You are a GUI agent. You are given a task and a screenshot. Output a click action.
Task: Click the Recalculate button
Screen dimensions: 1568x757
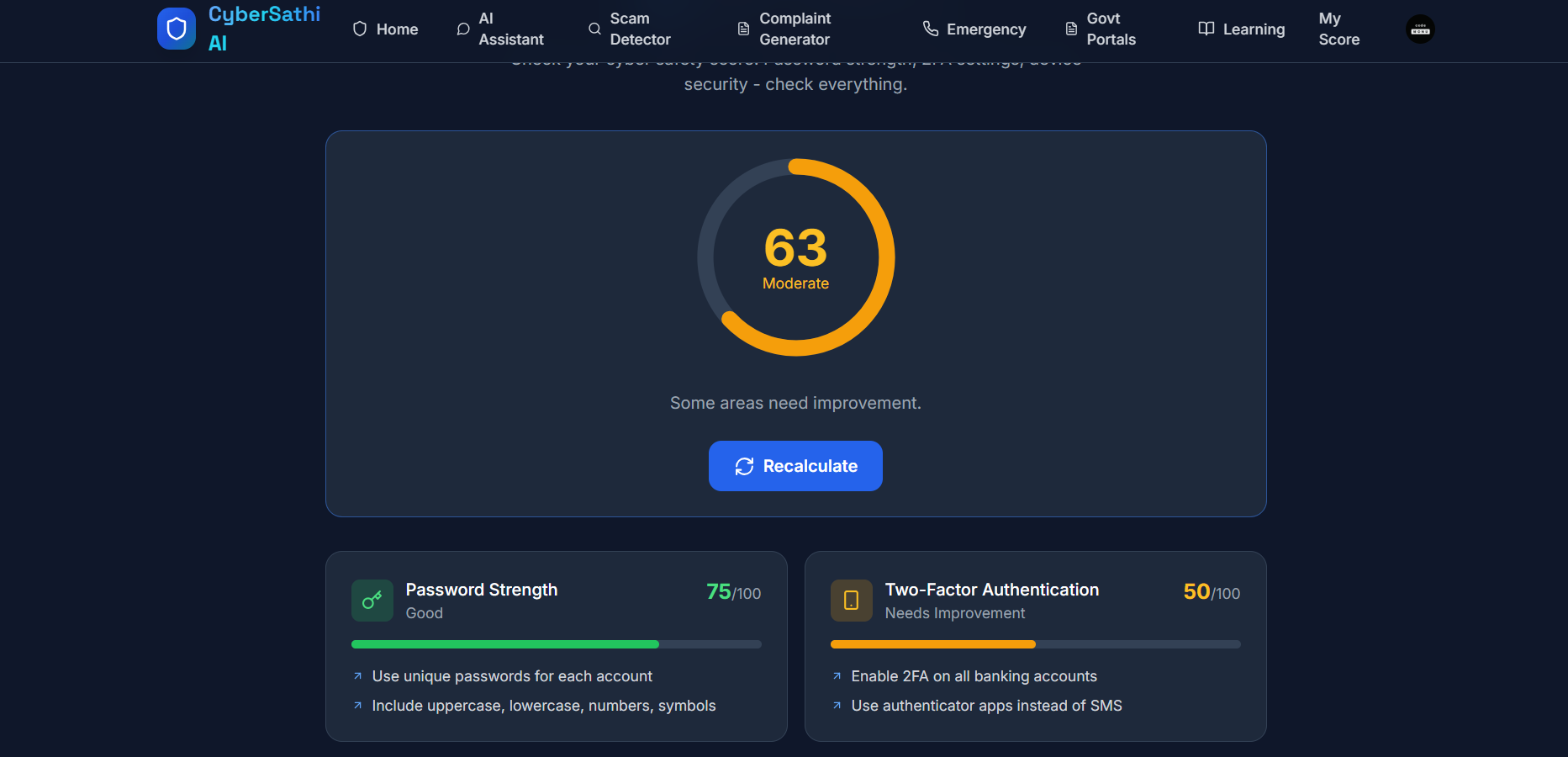795,466
